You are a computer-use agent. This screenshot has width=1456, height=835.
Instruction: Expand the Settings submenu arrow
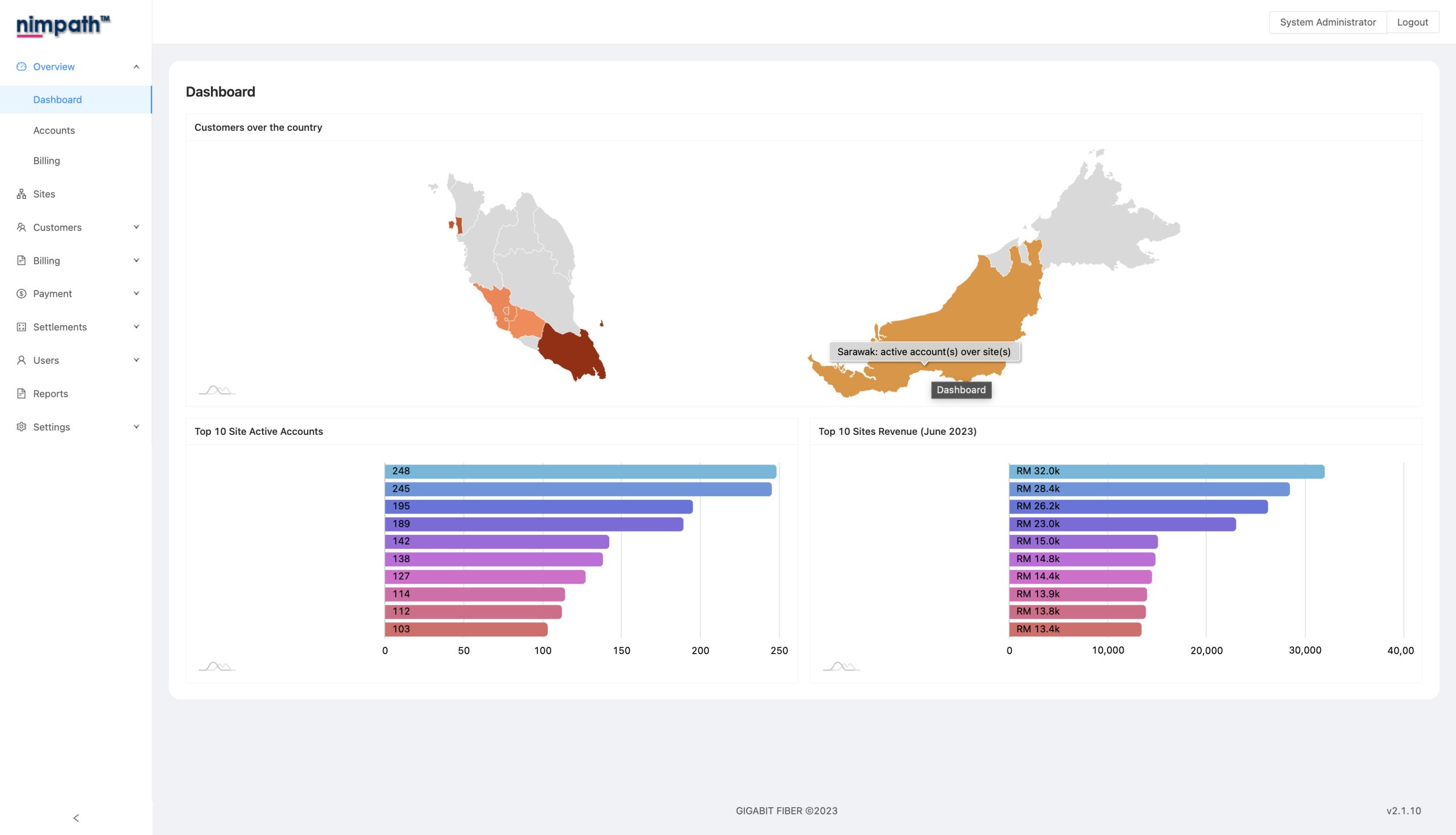(136, 427)
